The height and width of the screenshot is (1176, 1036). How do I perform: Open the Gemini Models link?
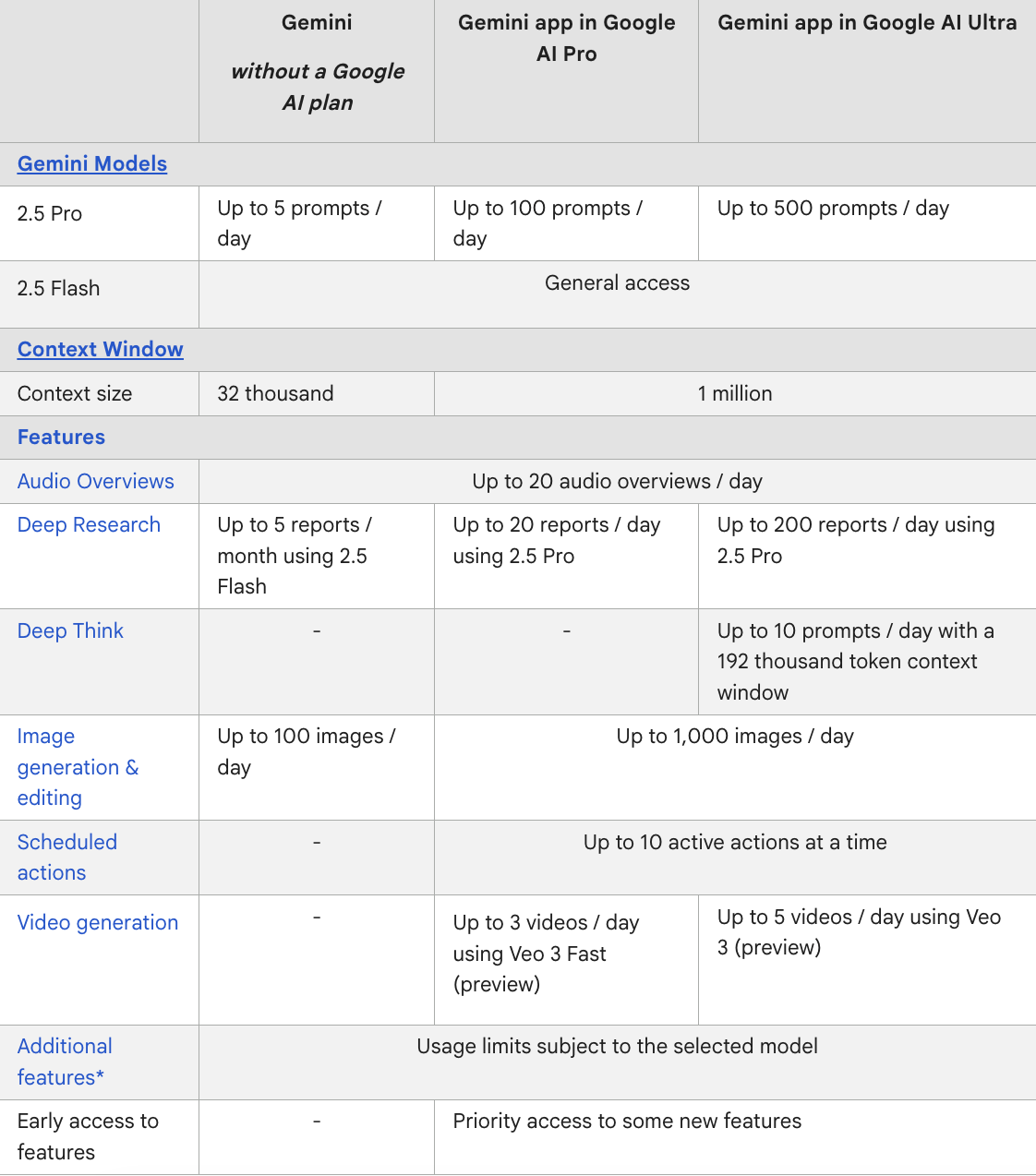click(x=92, y=163)
